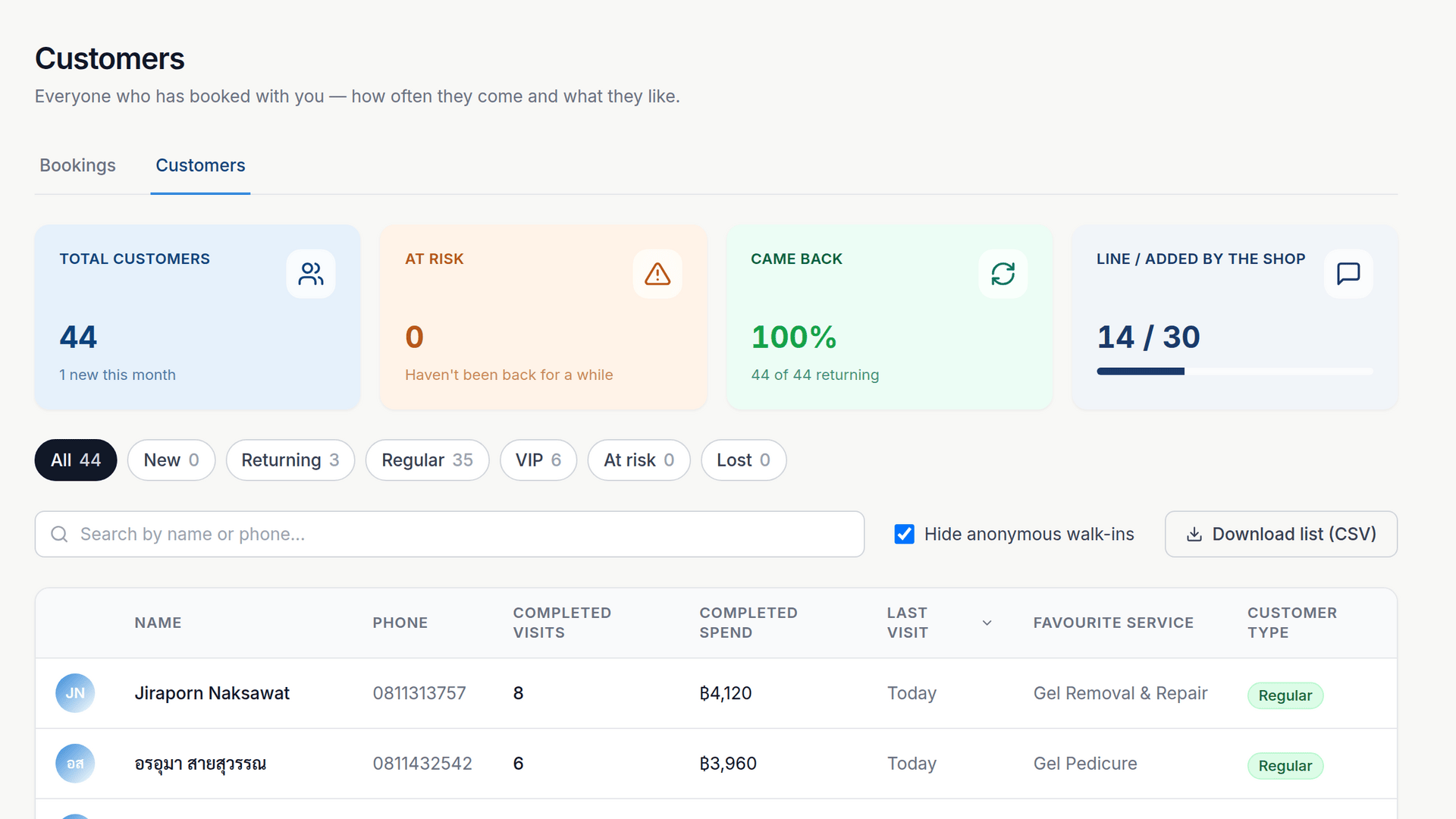This screenshot has height=819, width=1456.
Task: Click the Total Customers people icon
Action: [311, 274]
